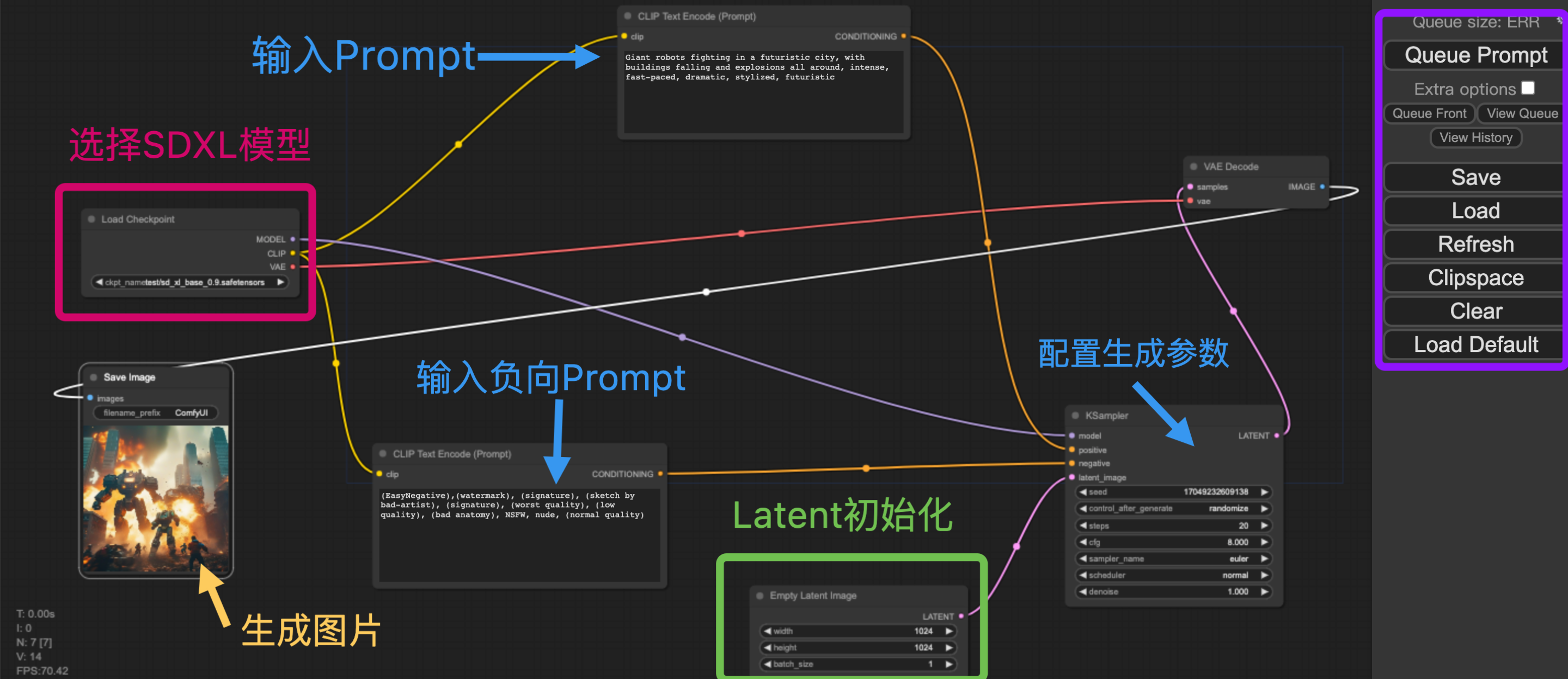Screen dimensions: 1568x679
Task: Switch scheduler with its left arrow
Action: point(1083,575)
